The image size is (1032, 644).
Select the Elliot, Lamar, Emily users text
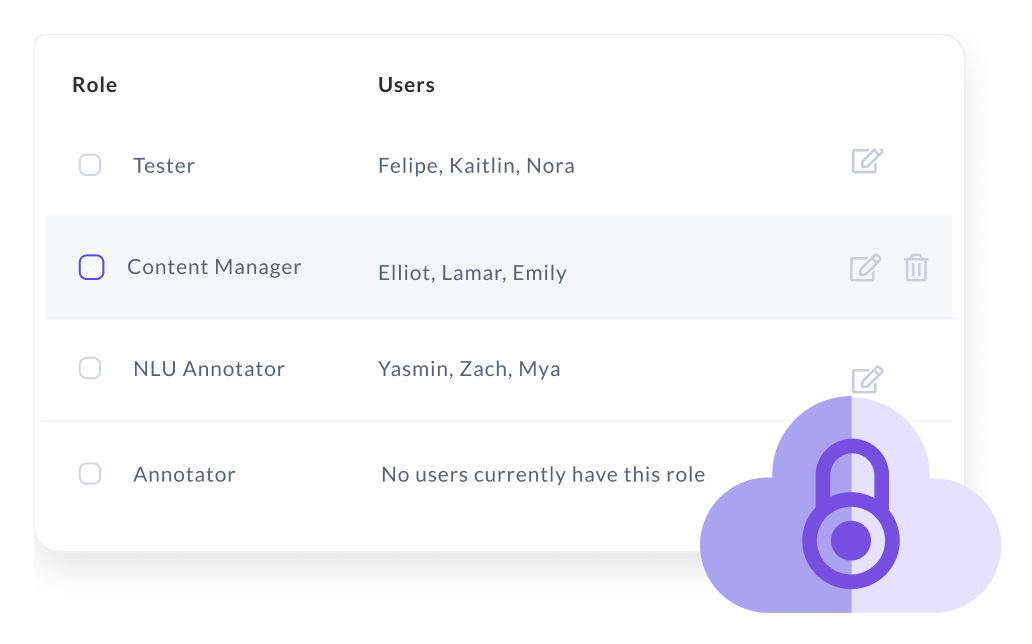[x=473, y=272]
